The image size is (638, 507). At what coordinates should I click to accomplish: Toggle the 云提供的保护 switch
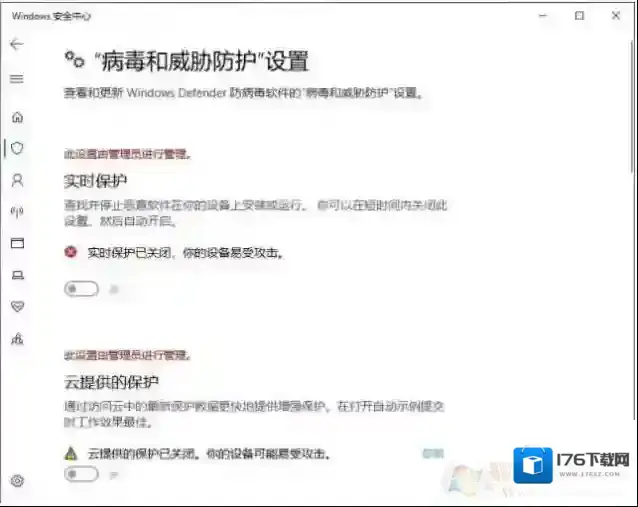(81, 474)
